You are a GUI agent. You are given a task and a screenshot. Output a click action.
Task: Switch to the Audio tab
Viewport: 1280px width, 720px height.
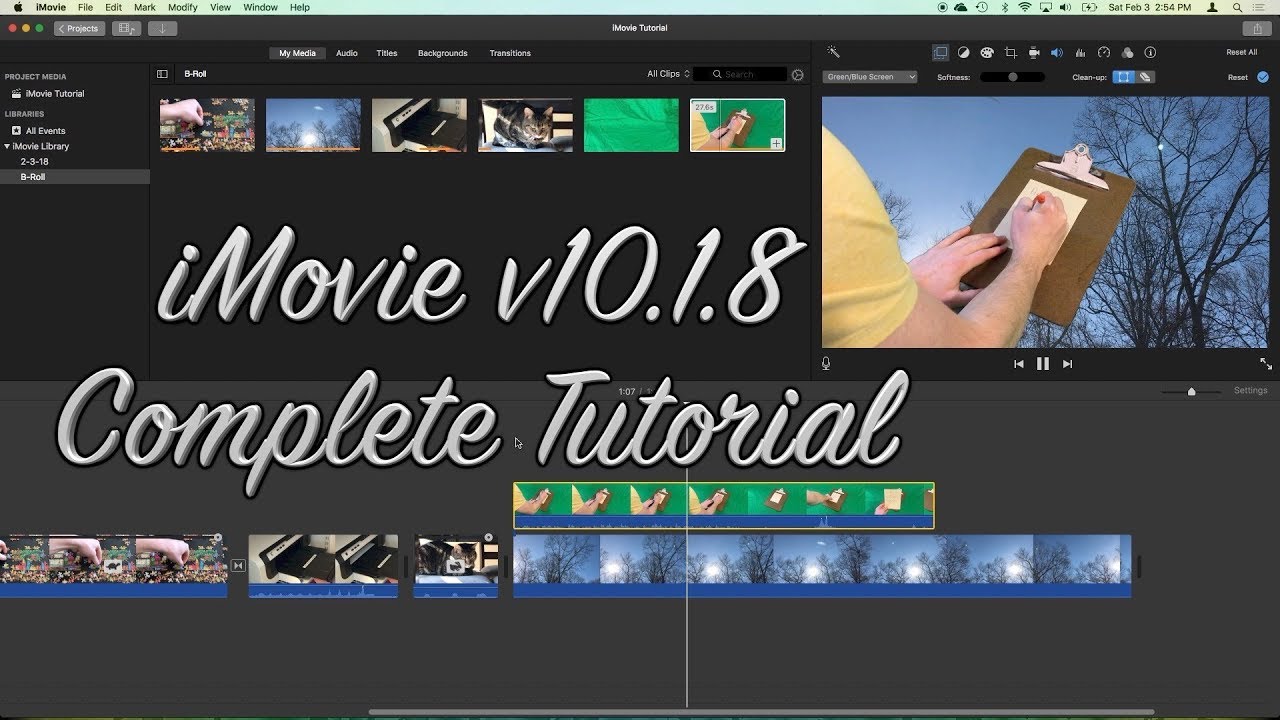tap(347, 53)
